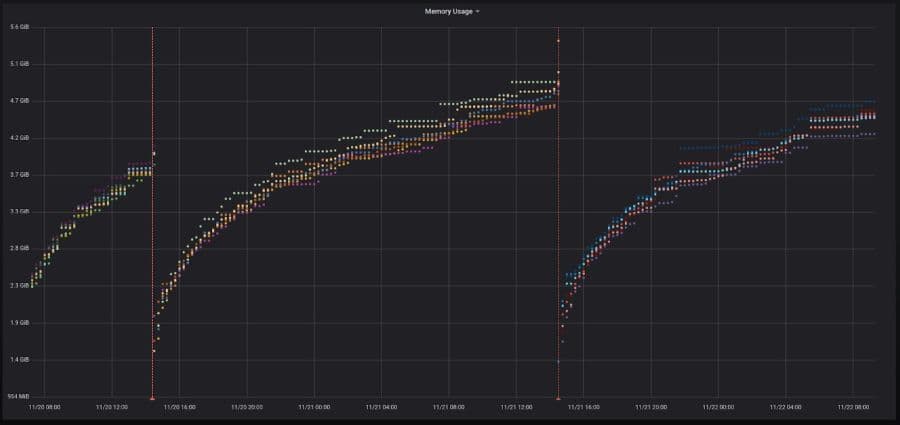Screen dimensions: 900x425
Task: Click the 3.7 GB y-axis label
Action: pos(19,175)
